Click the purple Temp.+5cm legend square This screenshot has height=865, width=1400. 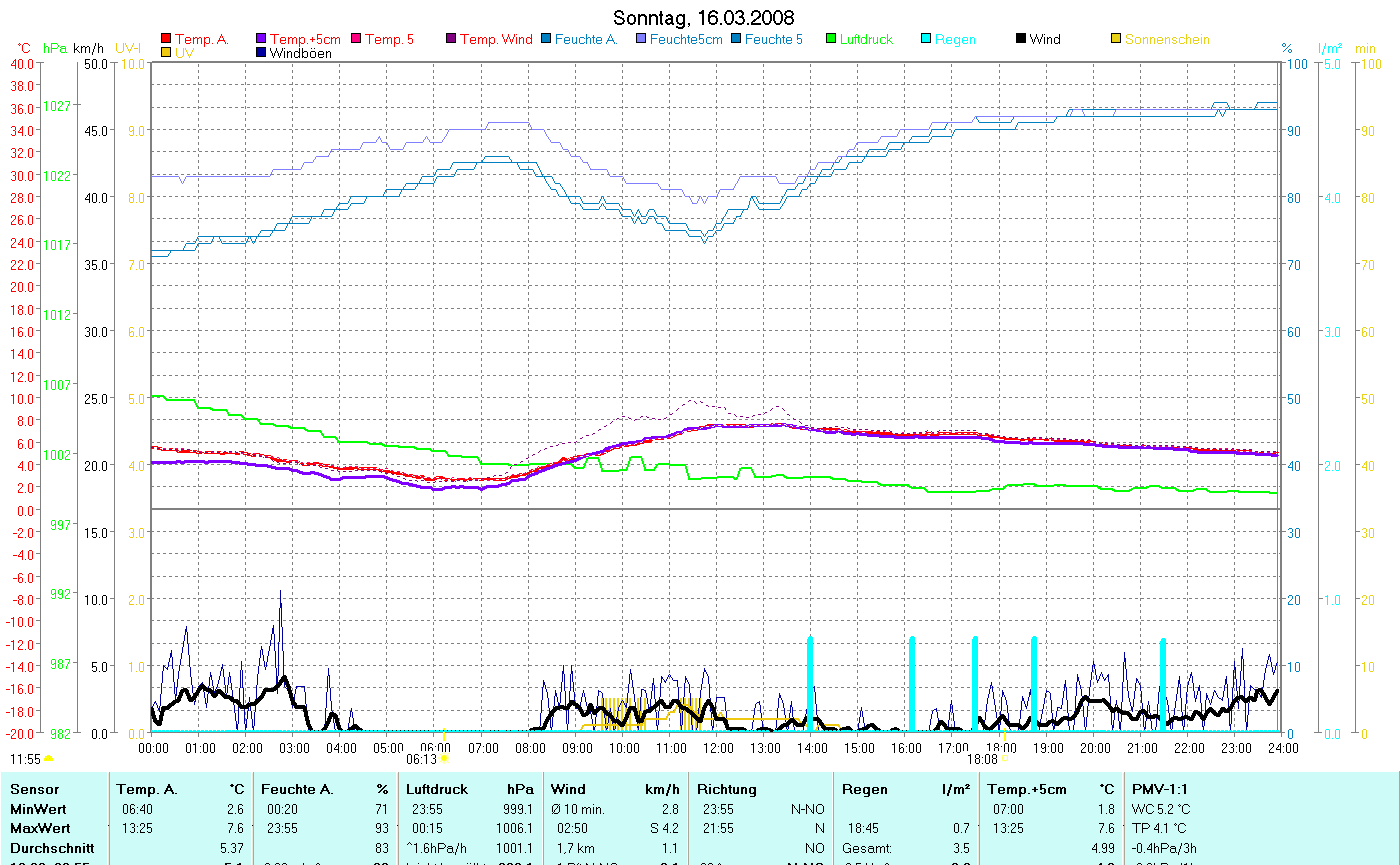point(262,40)
